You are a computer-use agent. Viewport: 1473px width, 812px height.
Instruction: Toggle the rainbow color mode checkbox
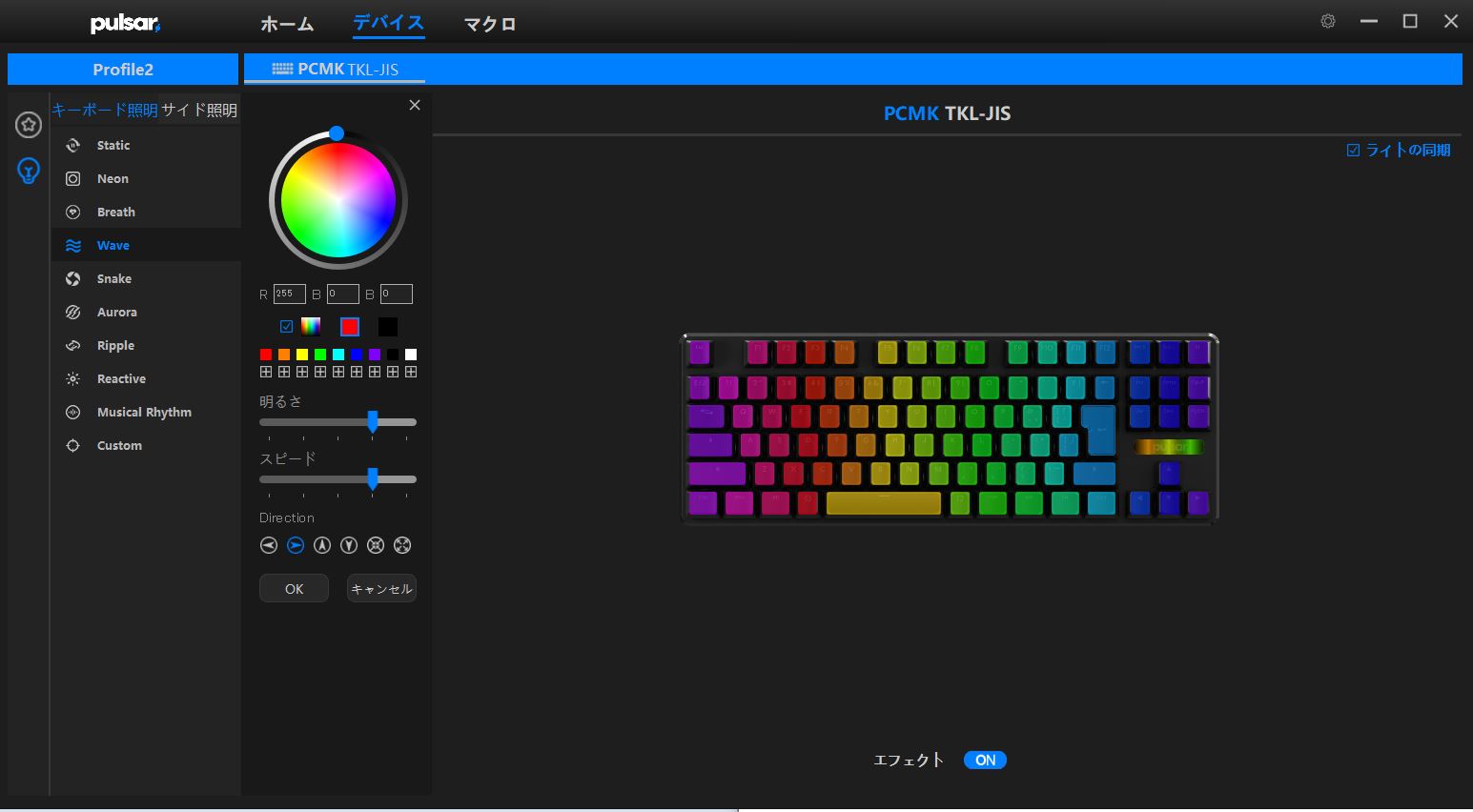coord(286,326)
